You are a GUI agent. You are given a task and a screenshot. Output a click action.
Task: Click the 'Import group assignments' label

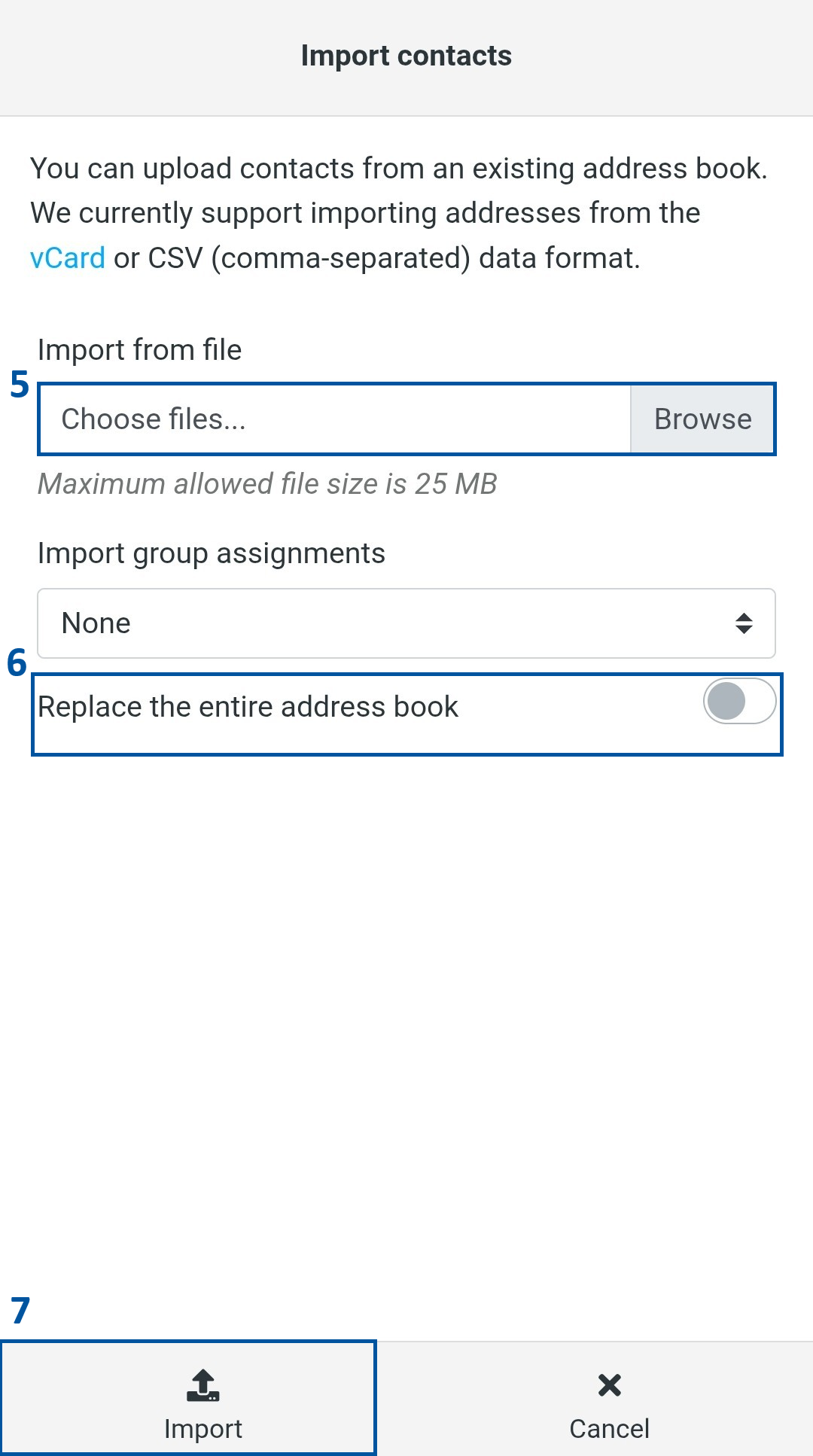[212, 554]
